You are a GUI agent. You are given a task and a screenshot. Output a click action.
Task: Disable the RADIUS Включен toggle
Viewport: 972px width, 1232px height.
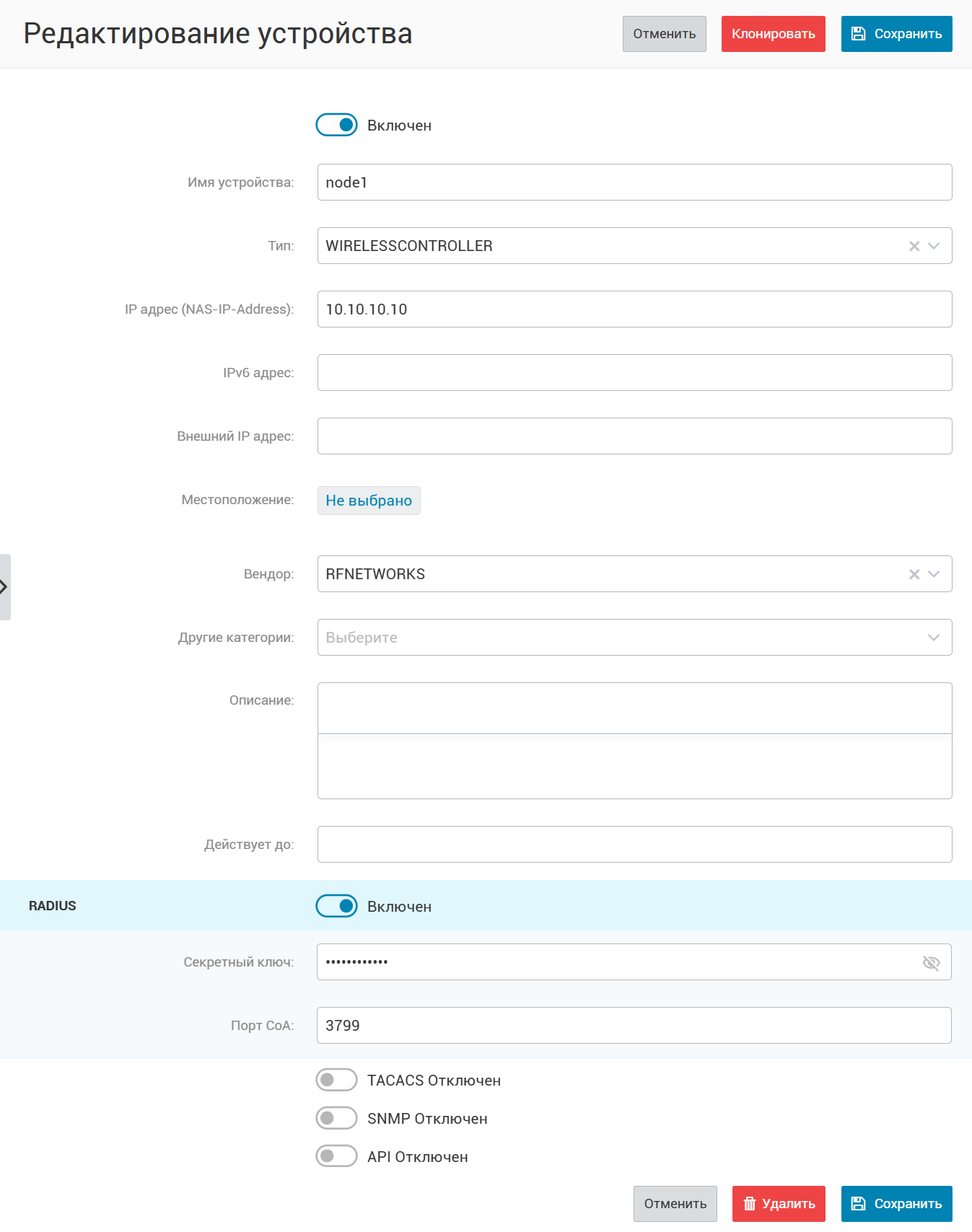pos(336,906)
